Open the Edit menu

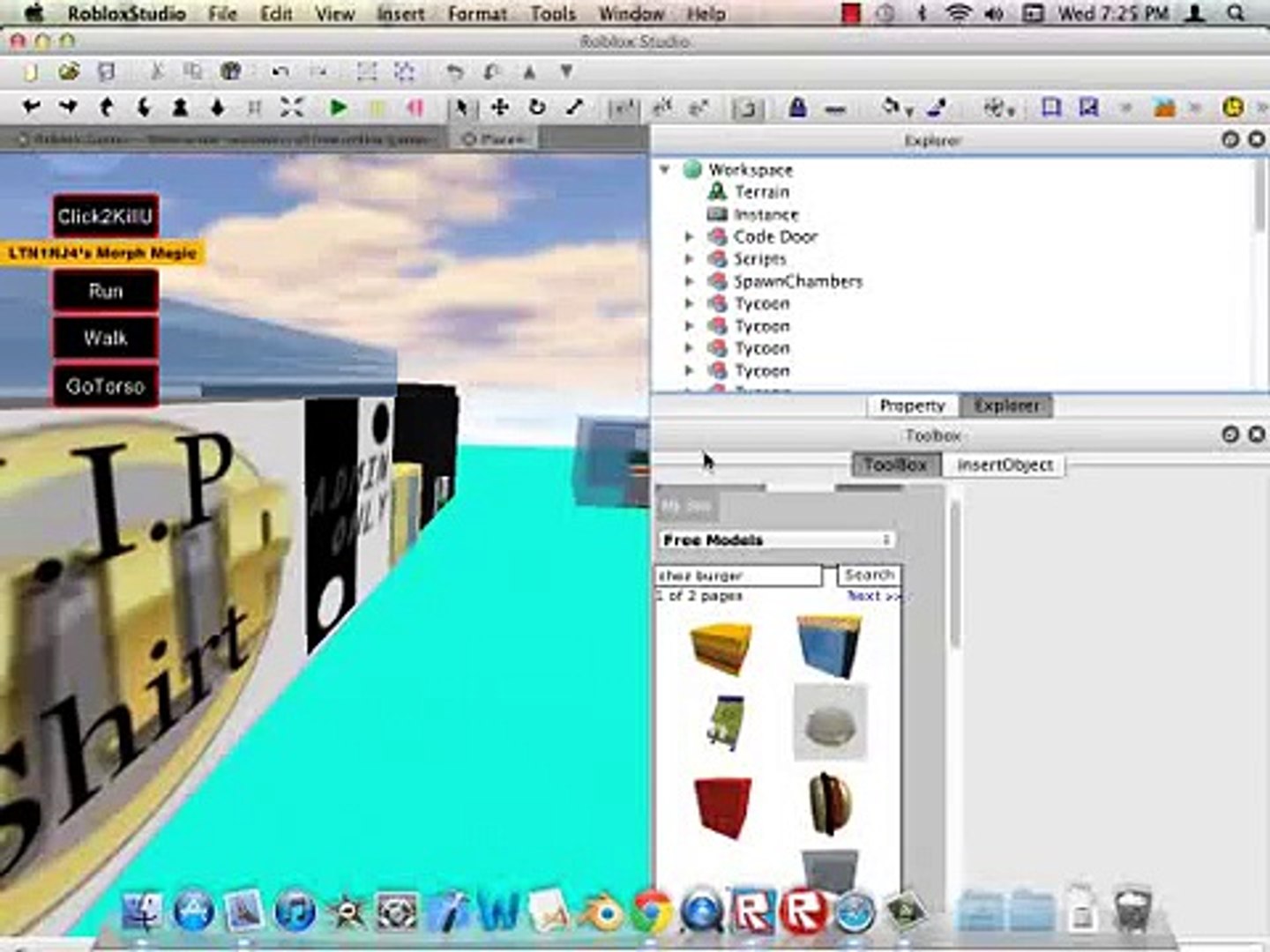click(276, 13)
